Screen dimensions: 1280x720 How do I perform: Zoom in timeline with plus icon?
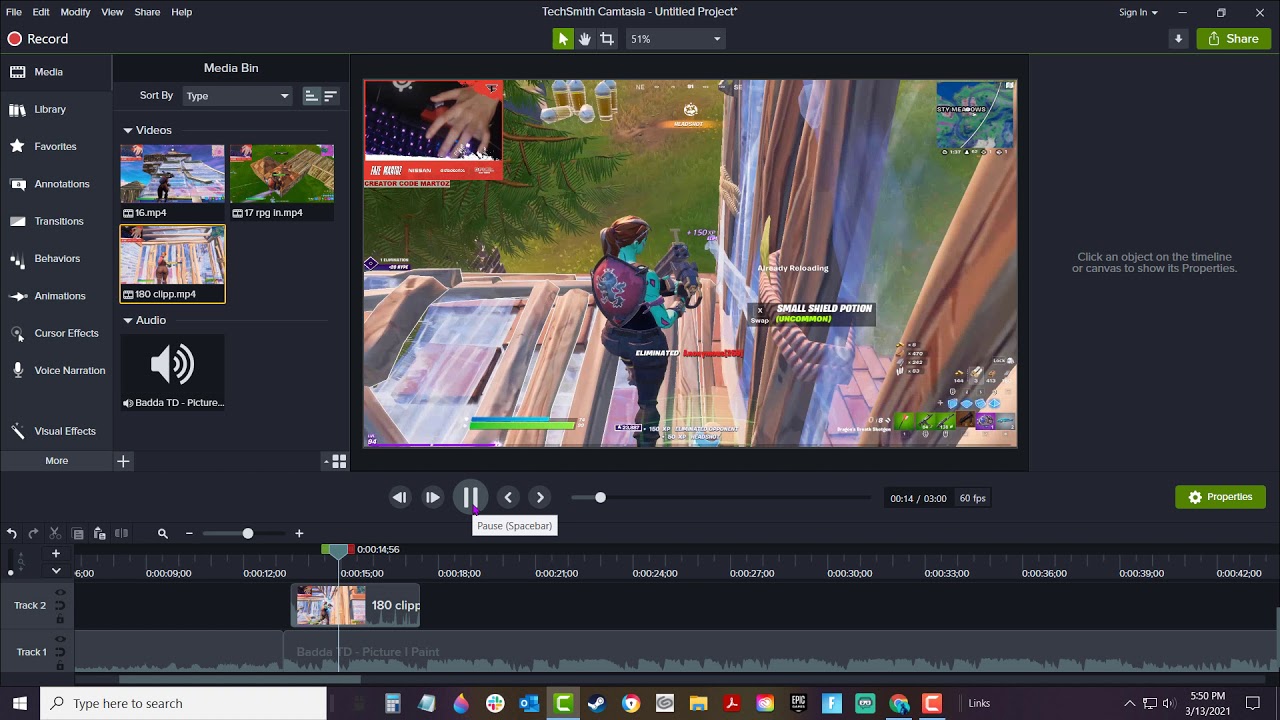coord(299,534)
